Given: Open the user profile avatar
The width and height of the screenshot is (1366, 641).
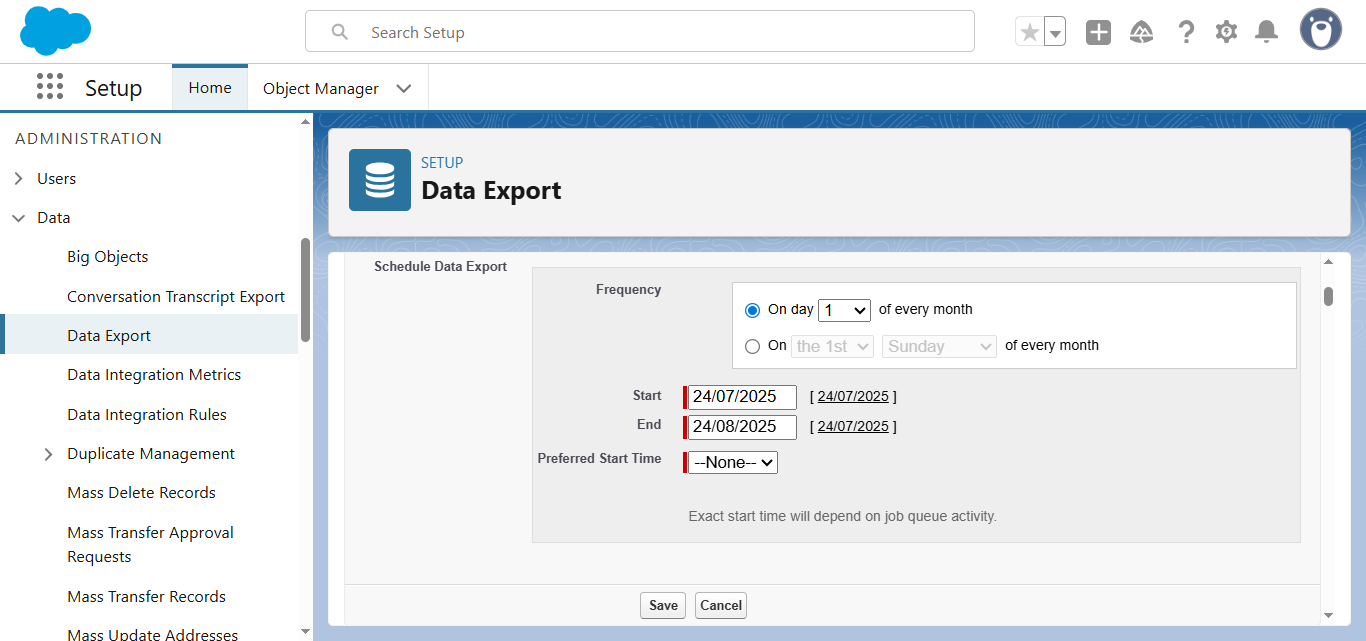Looking at the screenshot, I should point(1320,30).
